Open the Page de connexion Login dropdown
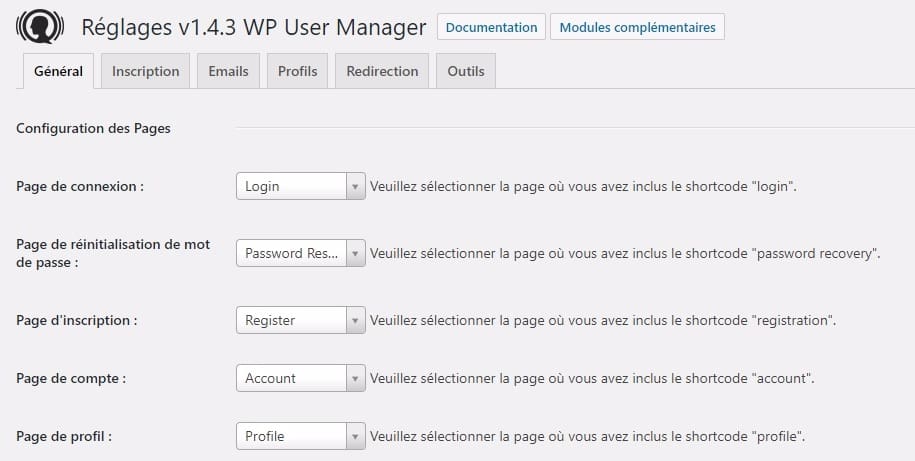Screen dimensions: 915x461 (x=301, y=186)
